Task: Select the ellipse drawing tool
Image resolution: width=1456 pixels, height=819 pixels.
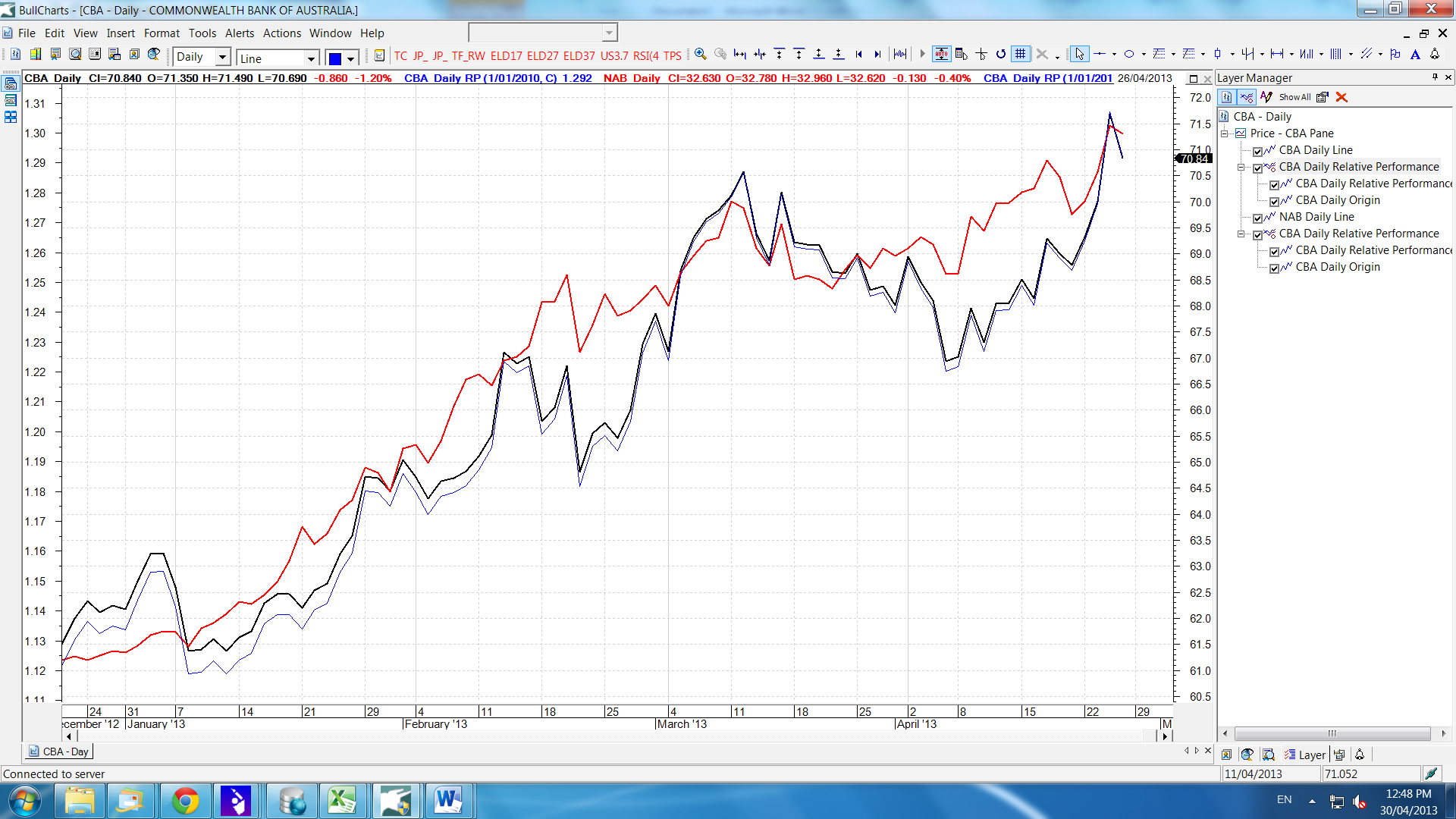Action: (x=1128, y=55)
